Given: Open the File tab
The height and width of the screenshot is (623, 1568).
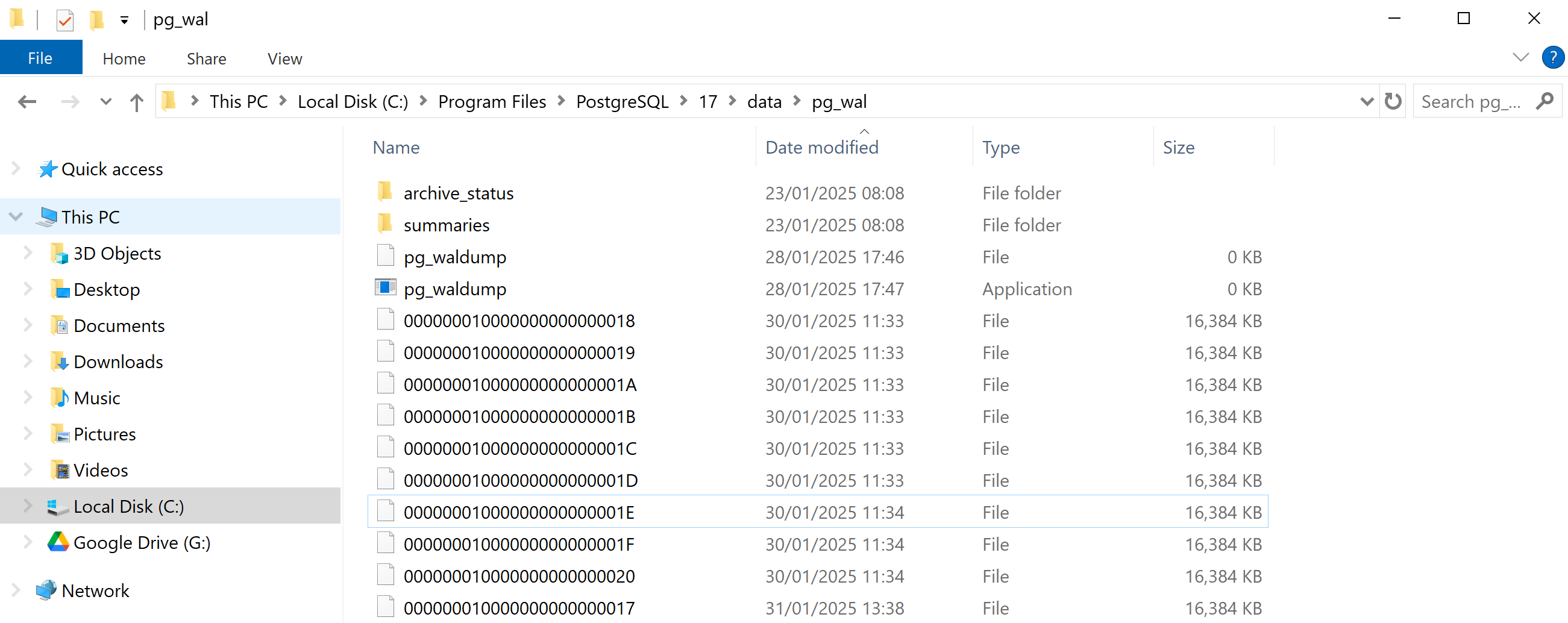Looking at the screenshot, I should coord(41,58).
